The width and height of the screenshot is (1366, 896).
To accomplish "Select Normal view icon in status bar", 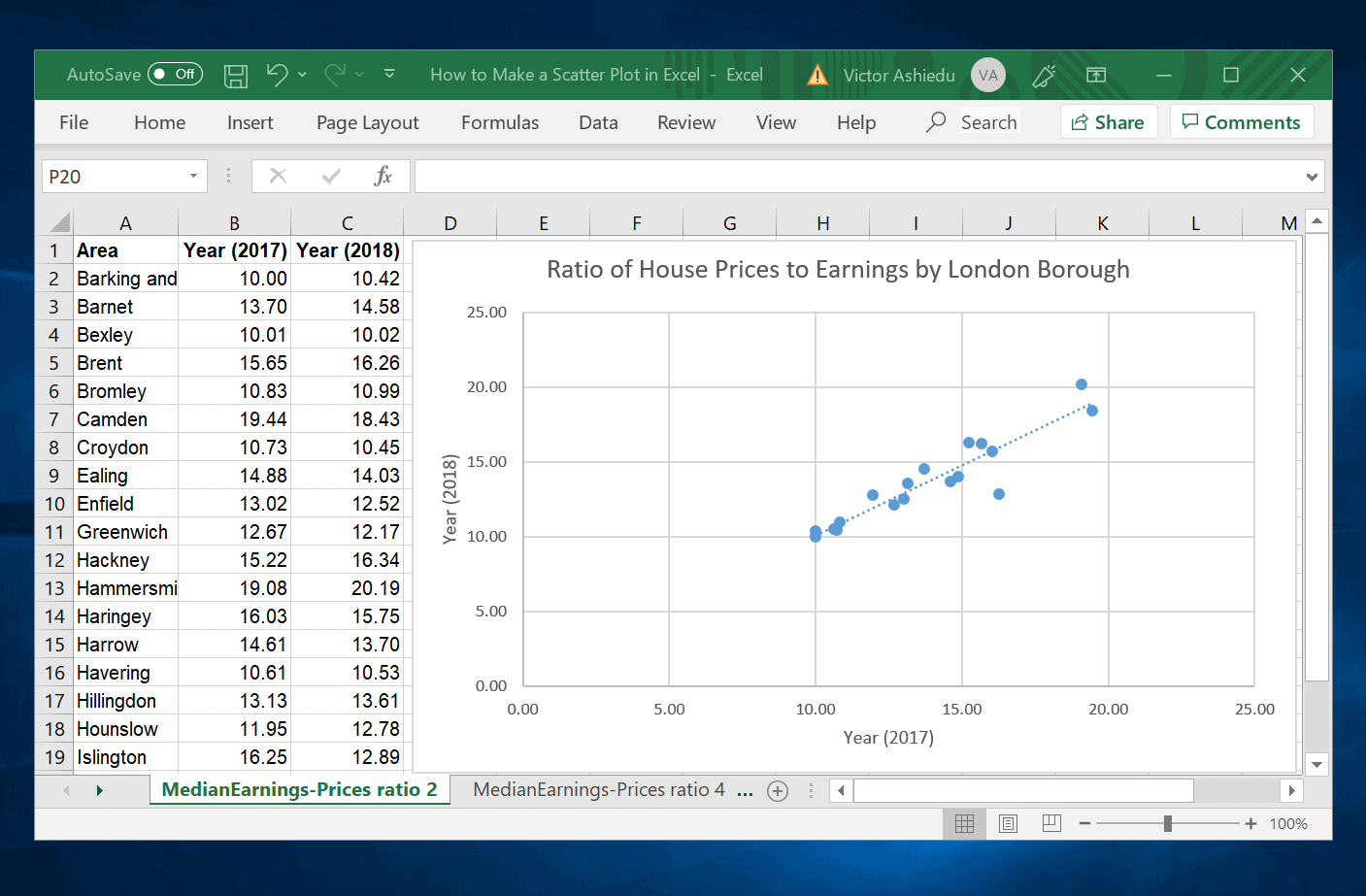I will click(x=964, y=823).
